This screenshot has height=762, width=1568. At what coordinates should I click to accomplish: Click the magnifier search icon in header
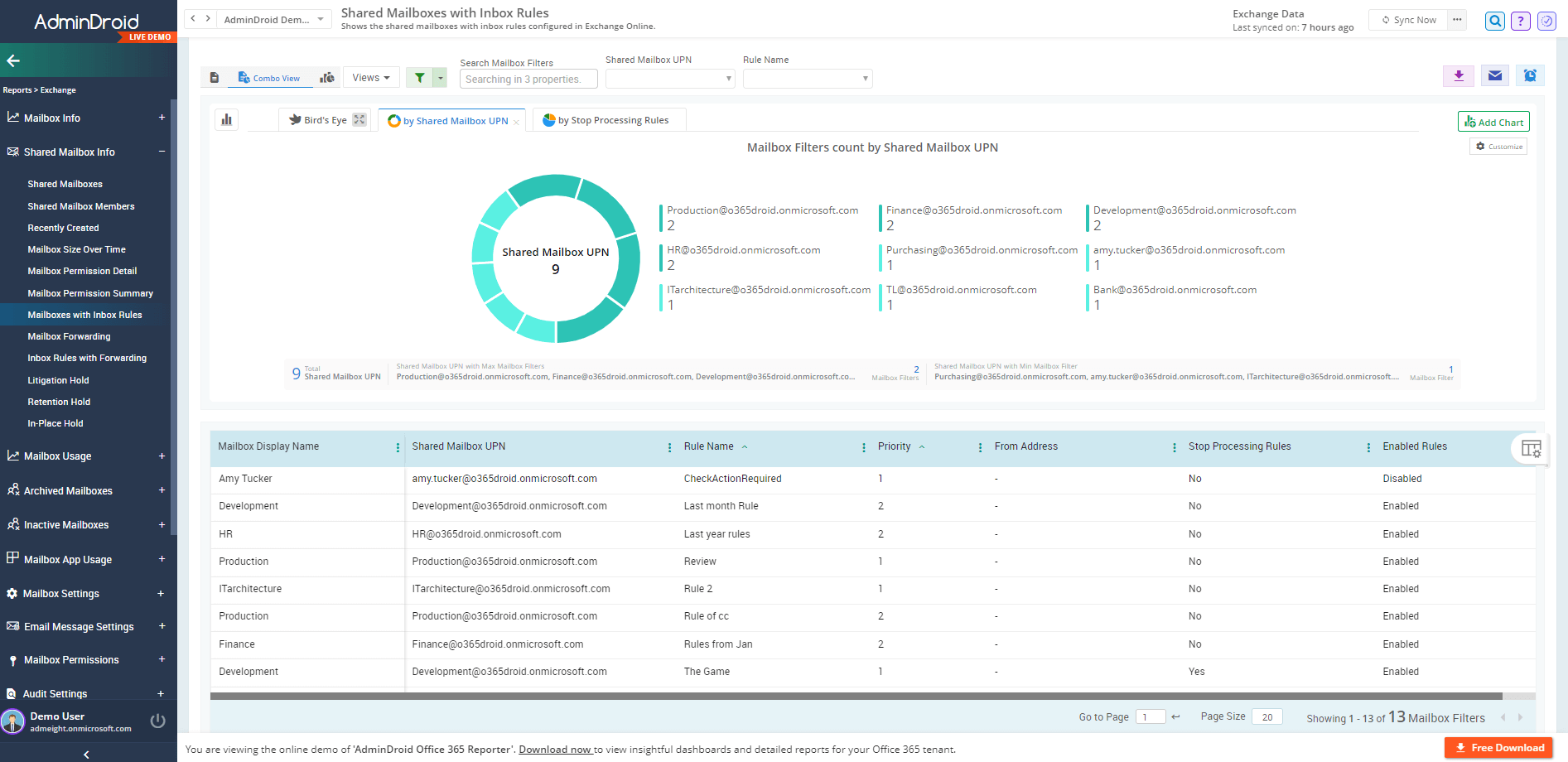(1494, 21)
